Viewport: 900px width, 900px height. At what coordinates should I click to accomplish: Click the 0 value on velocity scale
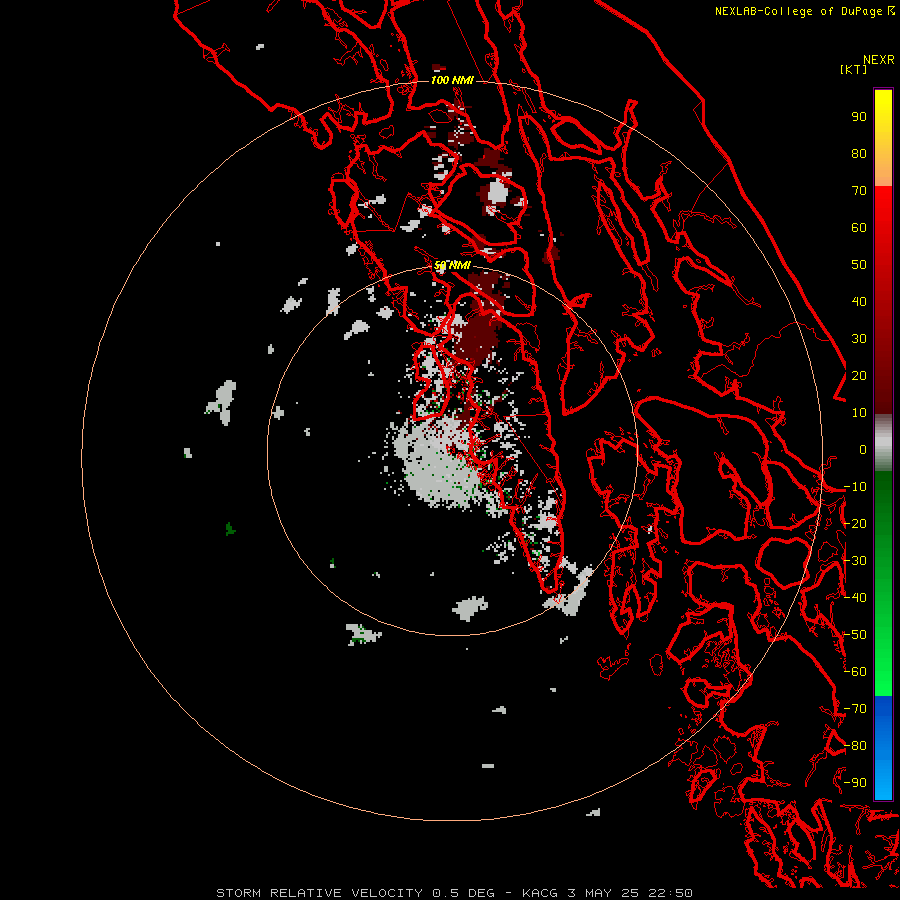pos(863,450)
